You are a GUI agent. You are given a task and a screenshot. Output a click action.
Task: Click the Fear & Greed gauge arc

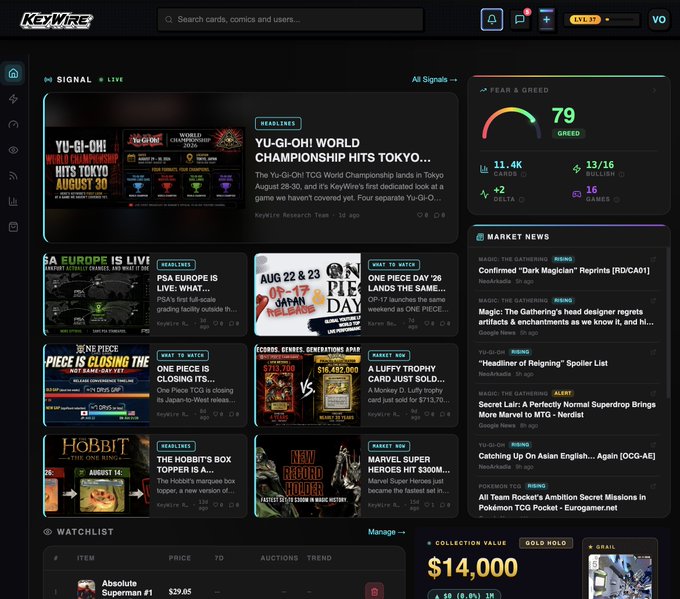(x=511, y=123)
